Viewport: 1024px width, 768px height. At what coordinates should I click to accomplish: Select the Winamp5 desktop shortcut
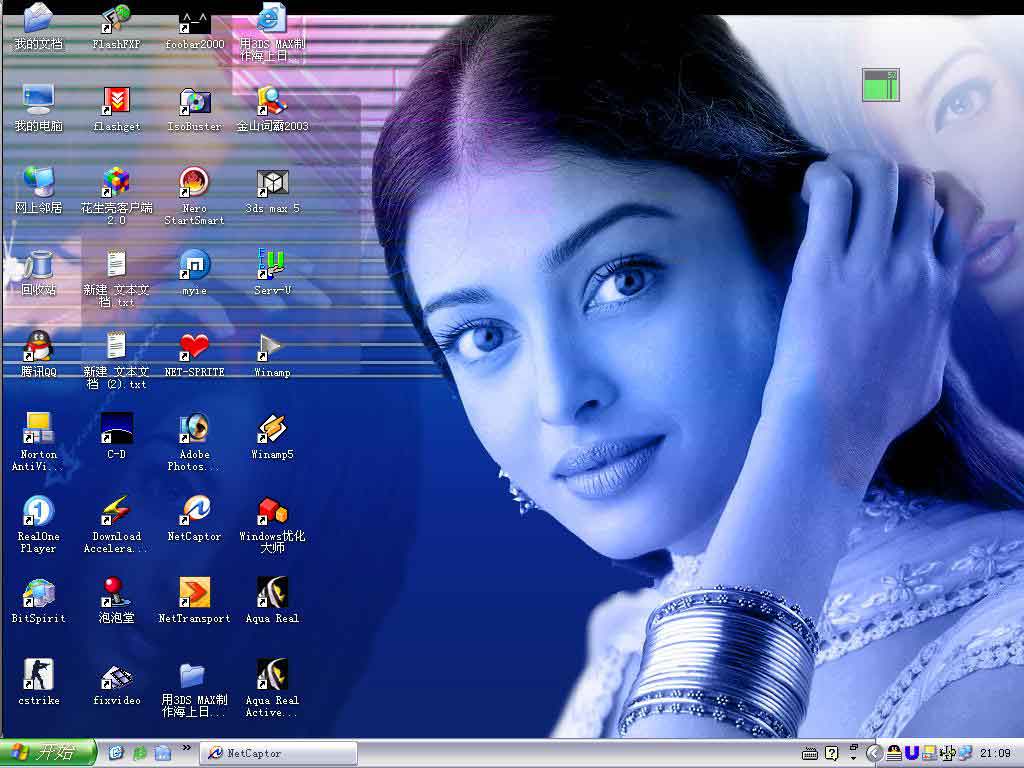[272, 429]
